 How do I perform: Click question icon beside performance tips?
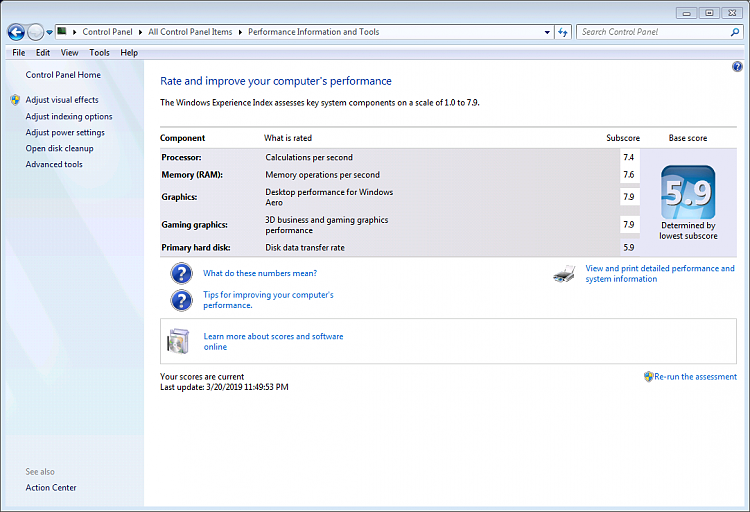tap(181, 301)
